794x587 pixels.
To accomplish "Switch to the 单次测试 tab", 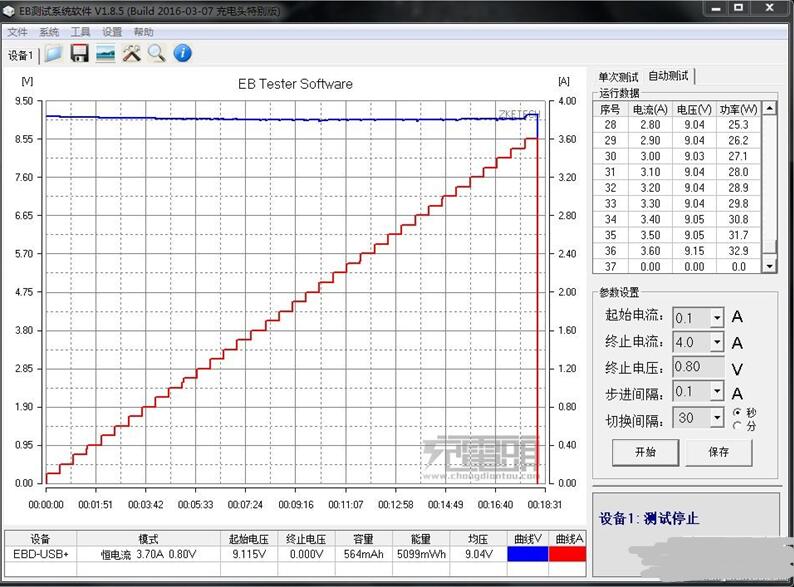I will coord(618,77).
